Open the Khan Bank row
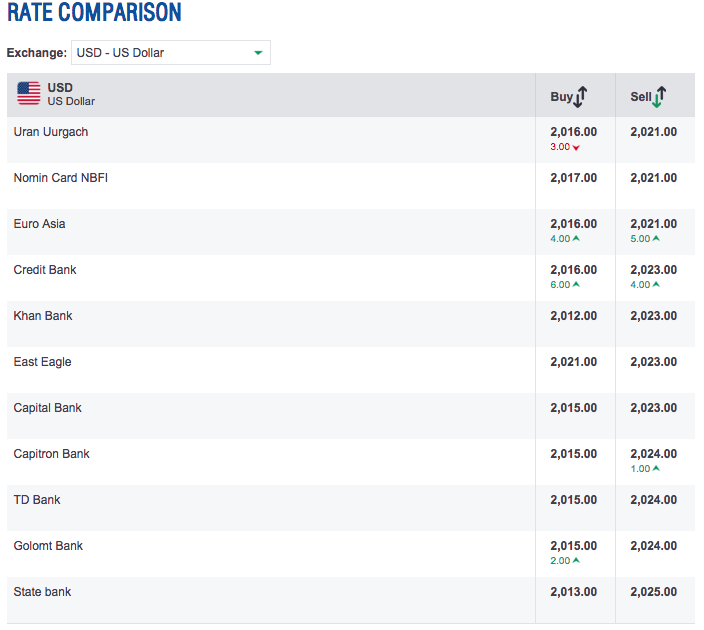 pos(351,324)
